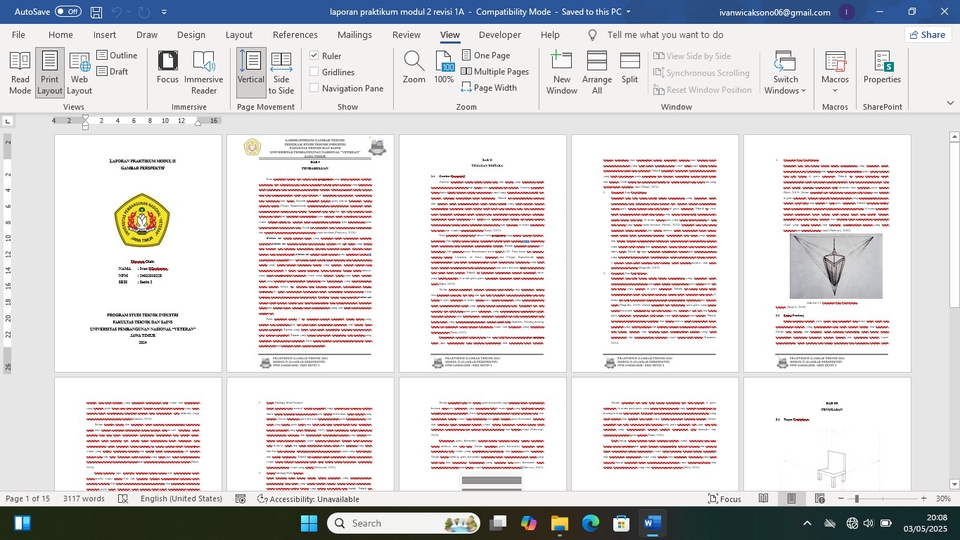
Task: Open the References tab
Action: (x=295, y=35)
